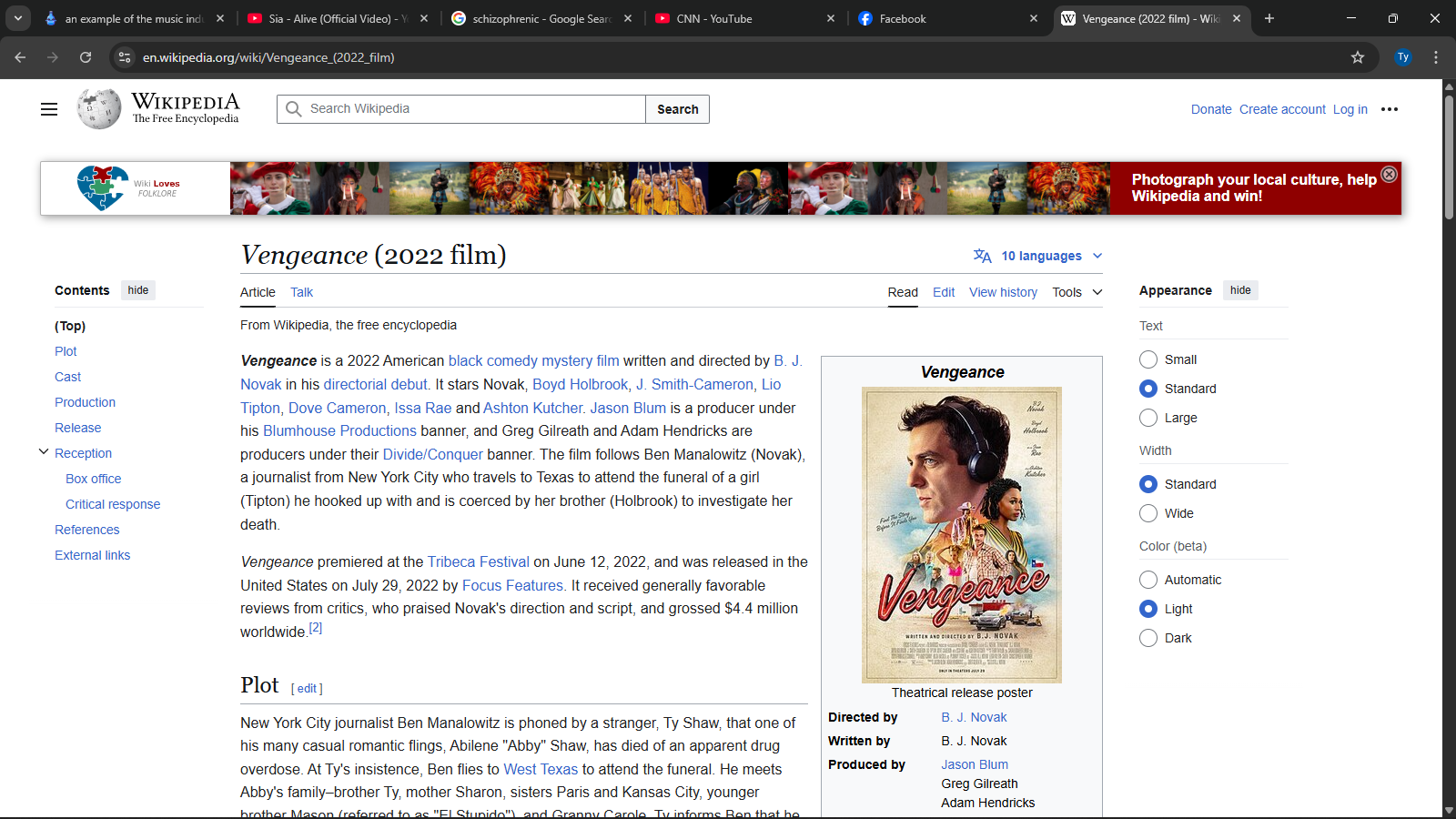Click the magnifier icon in the Wikipedia search box
The width and height of the screenshot is (1456, 819).
pyautogui.click(x=294, y=109)
